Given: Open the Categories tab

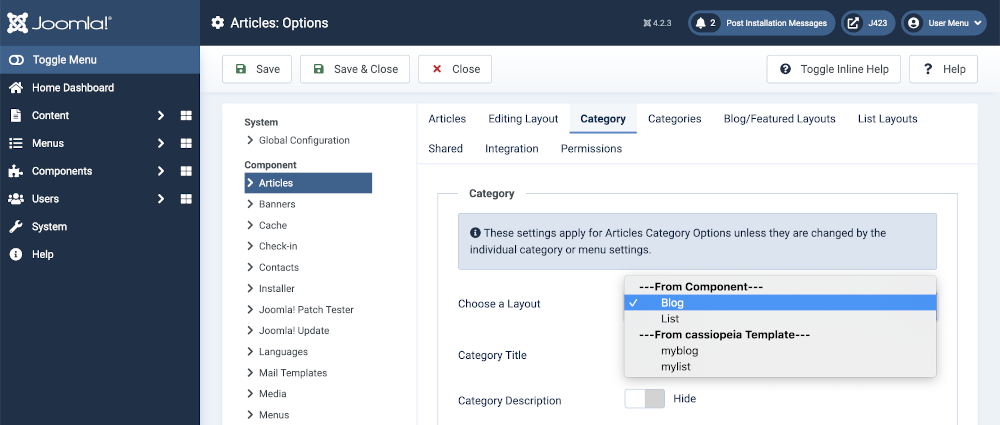Looking at the screenshot, I should [x=675, y=119].
